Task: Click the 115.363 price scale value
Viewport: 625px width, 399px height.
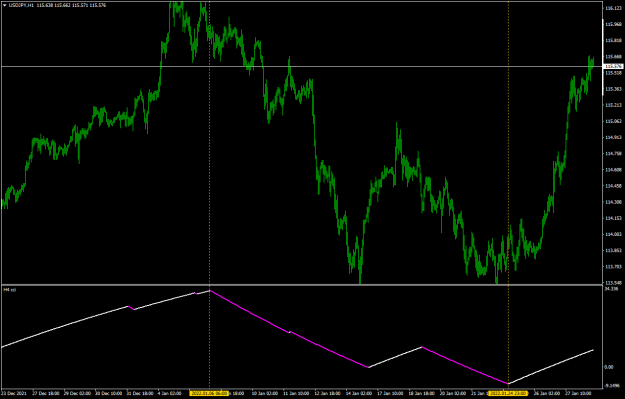Action: click(x=613, y=89)
